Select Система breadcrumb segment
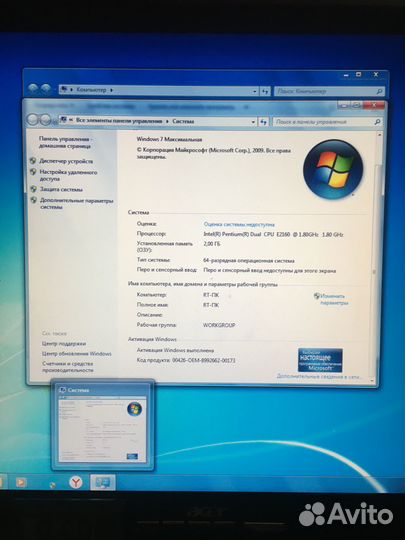The width and height of the screenshot is (405, 540). coord(183,121)
